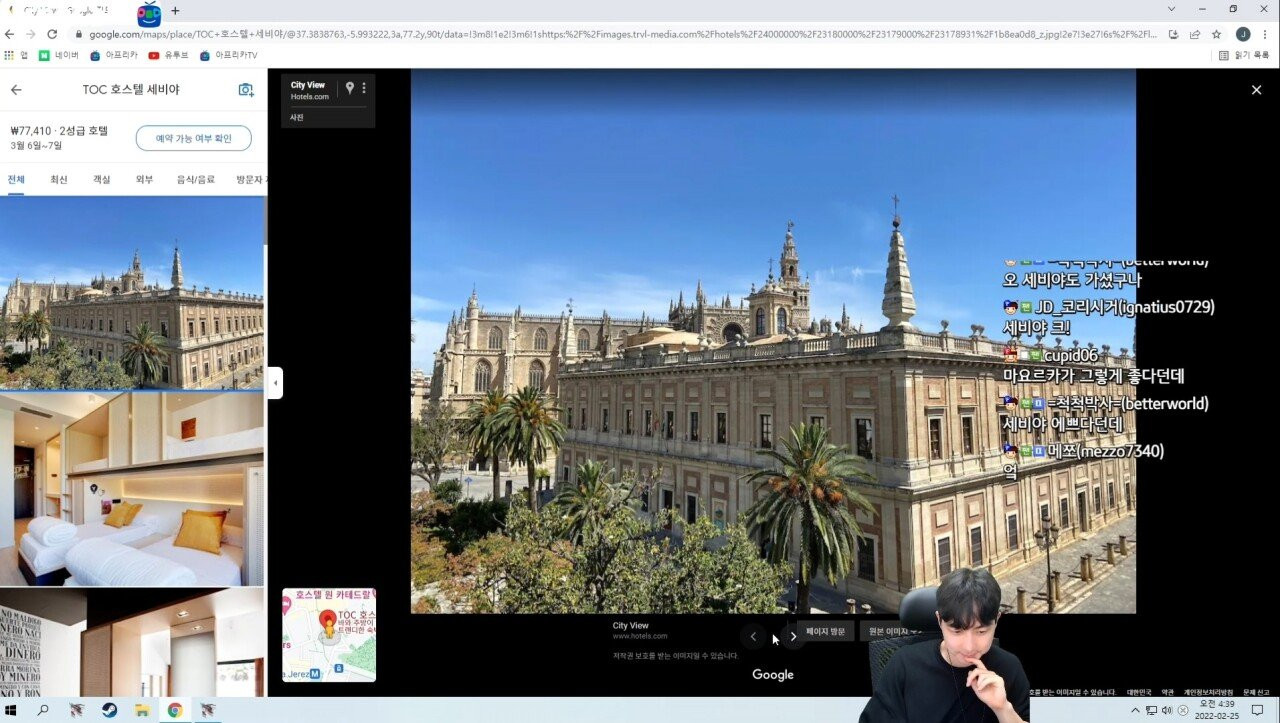The height and width of the screenshot is (723, 1280).
Task: Show the previous photo arrow
Action: [753, 636]
